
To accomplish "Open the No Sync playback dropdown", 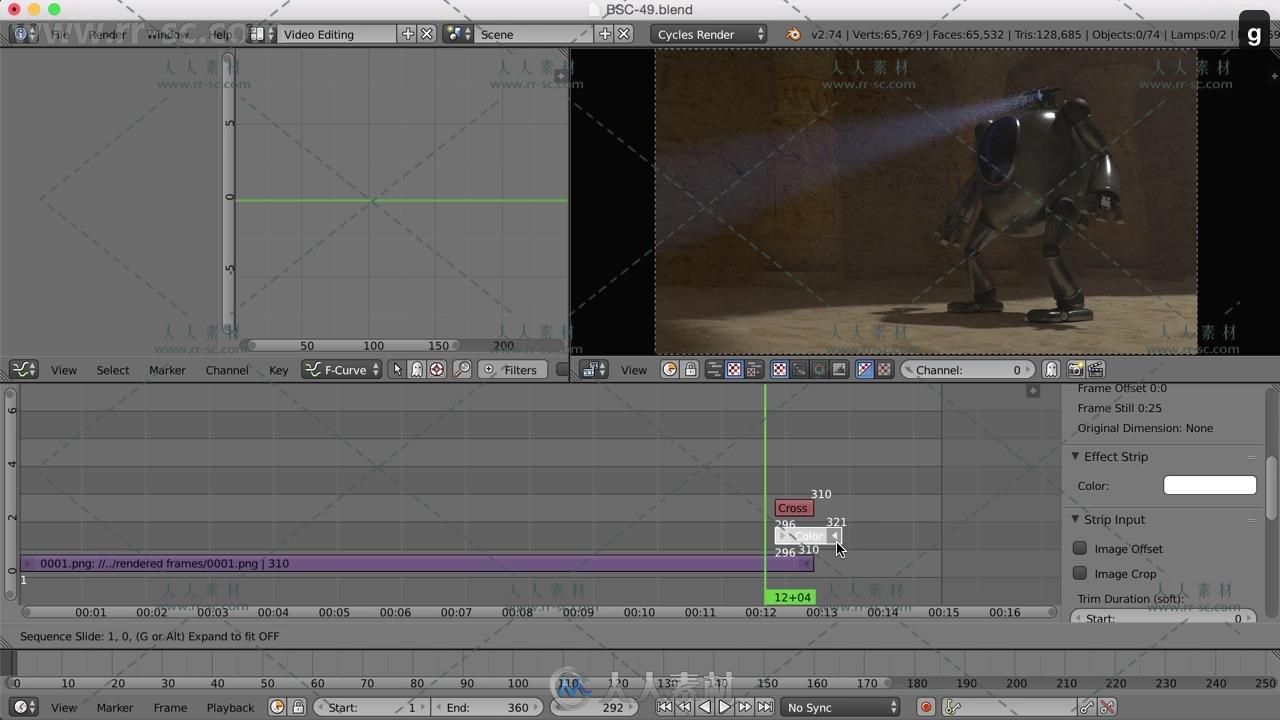I will 840,707.
